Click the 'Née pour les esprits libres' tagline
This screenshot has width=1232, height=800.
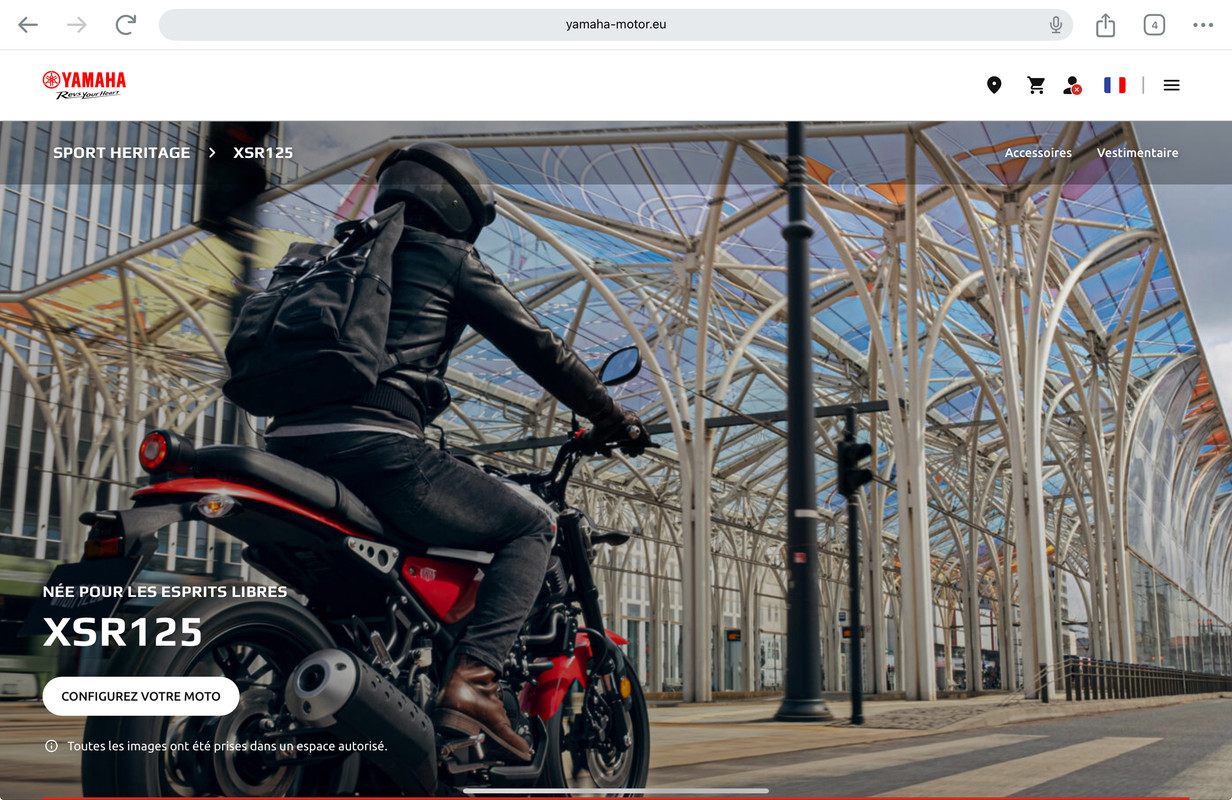[x=165, y=592]
